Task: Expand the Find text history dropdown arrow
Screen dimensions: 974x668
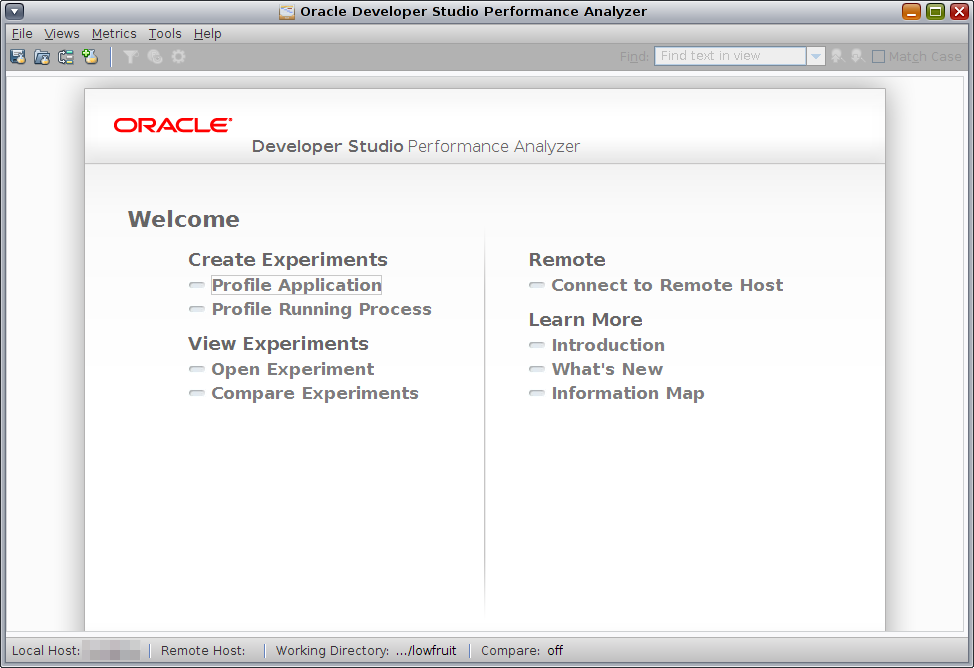Action: [x=816, y=57]
